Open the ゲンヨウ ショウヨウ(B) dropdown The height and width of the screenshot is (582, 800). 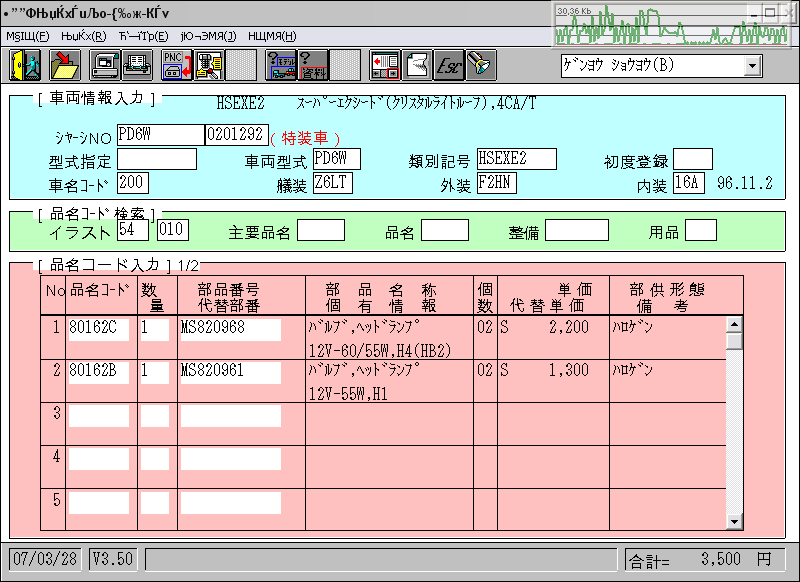[x=752, y=66]
